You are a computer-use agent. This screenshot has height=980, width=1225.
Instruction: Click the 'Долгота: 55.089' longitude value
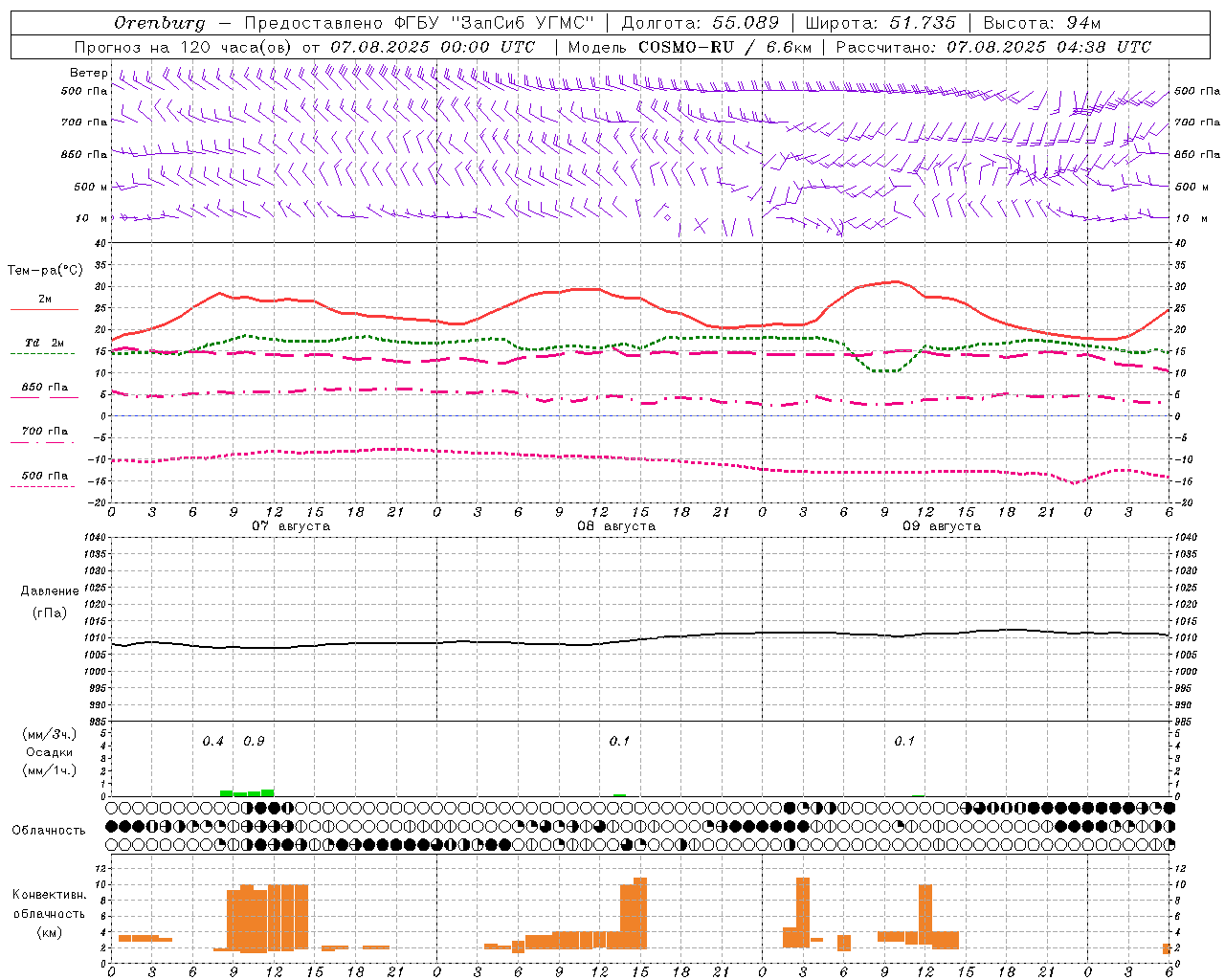click(x=700, y=23)
